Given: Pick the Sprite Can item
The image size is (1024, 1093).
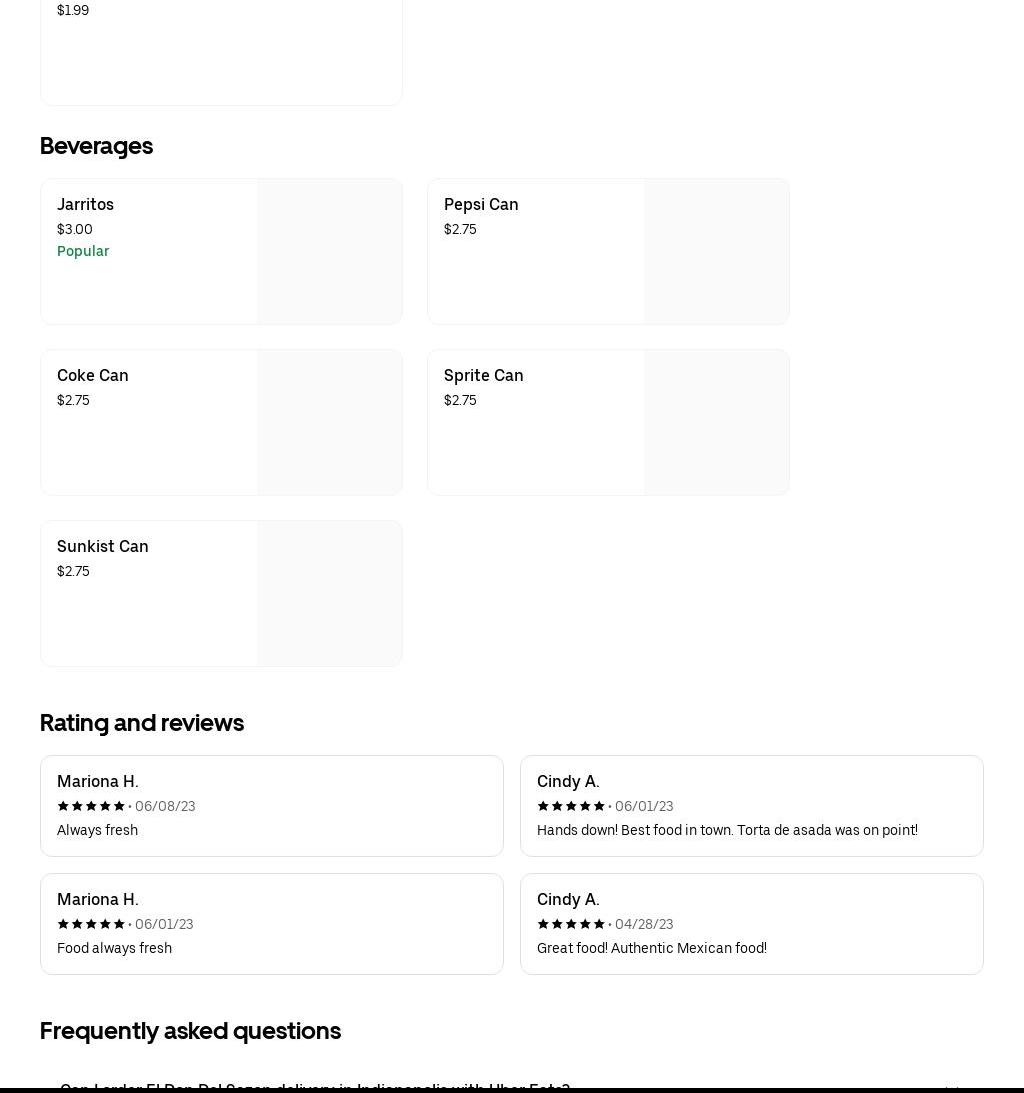Looking at the screenshot, I should [x=608, y=422].
